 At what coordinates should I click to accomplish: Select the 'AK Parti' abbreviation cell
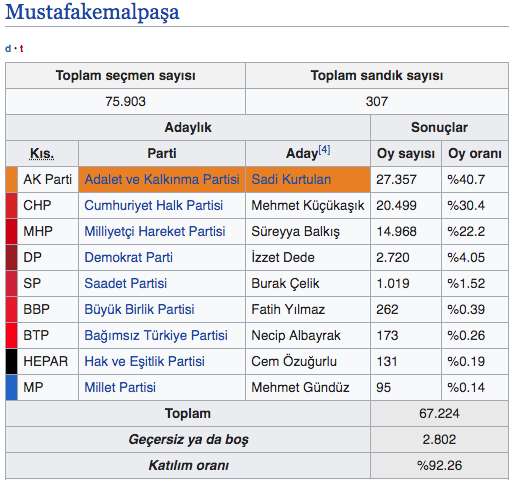click(x=48, y=179)
